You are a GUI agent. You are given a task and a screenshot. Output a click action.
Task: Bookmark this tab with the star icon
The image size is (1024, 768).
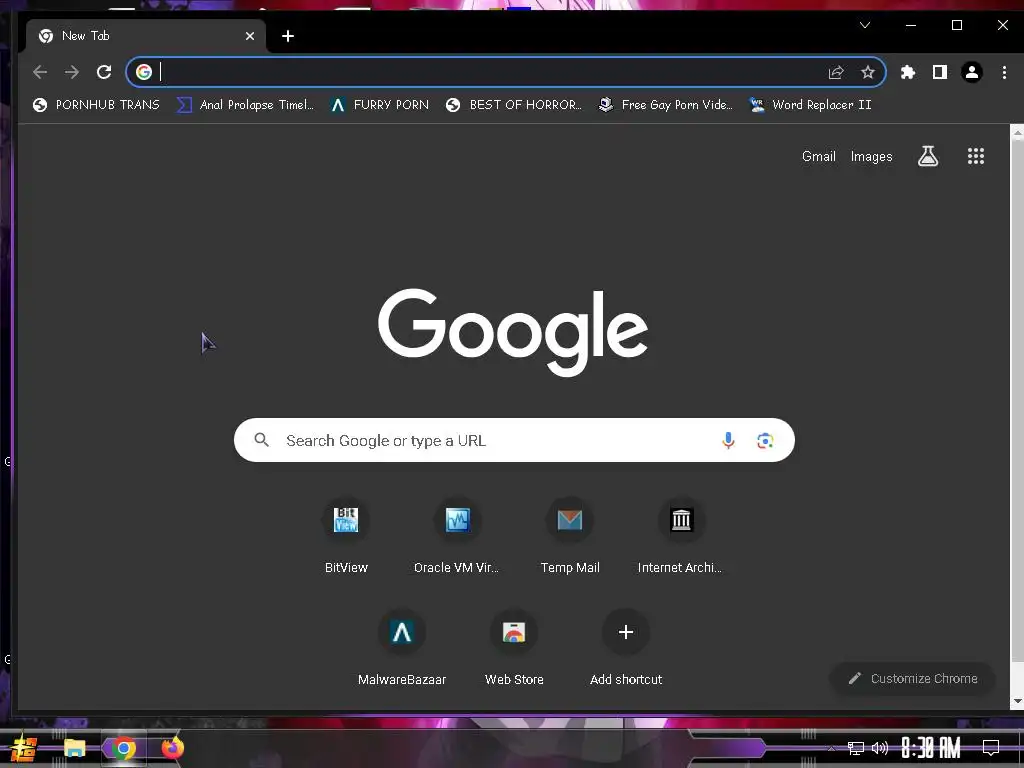867,72
